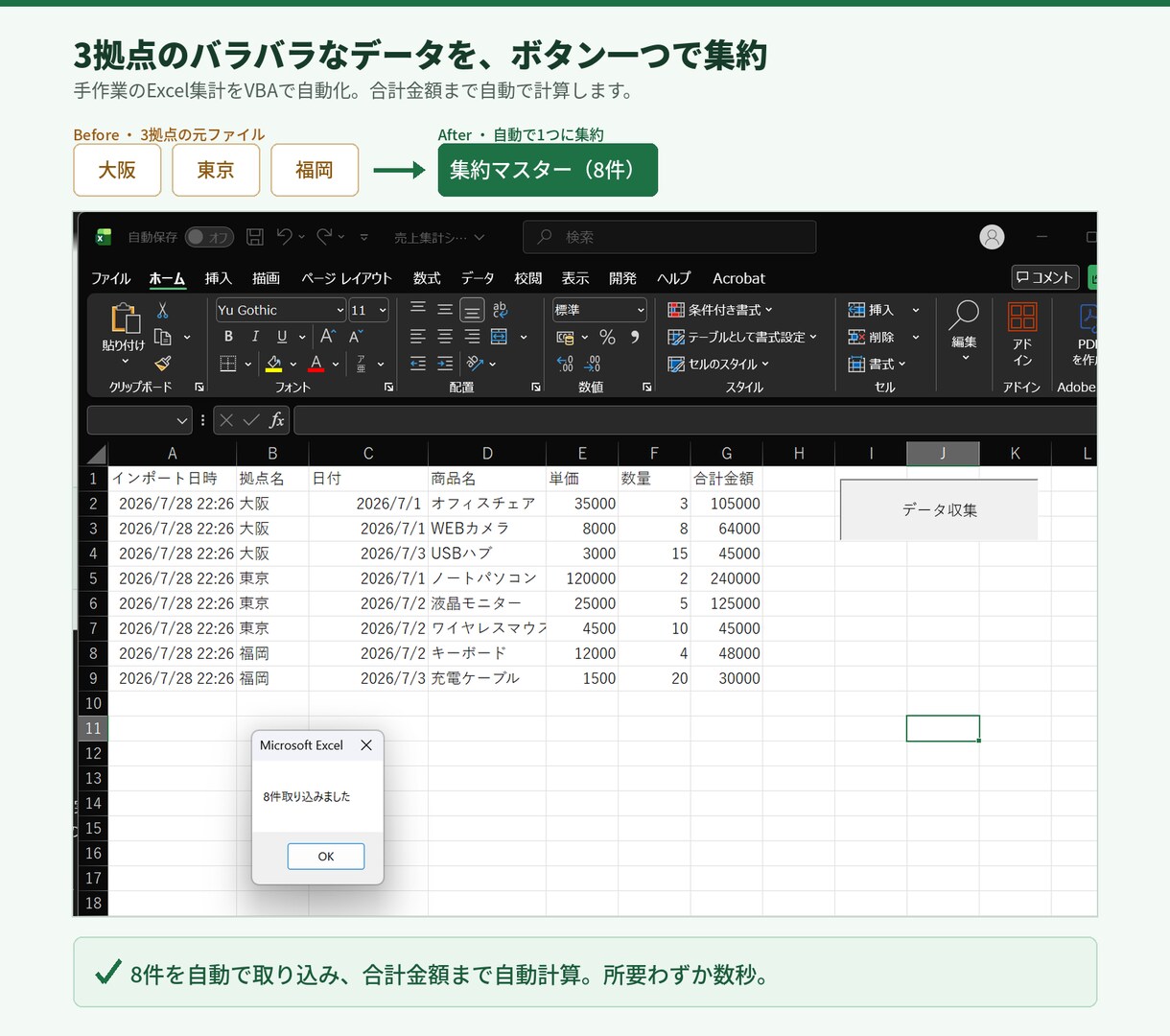This screenshot has width=1170, height=1036.
Task: Decrease font size with smaller A icon
Action: [356, 337]
